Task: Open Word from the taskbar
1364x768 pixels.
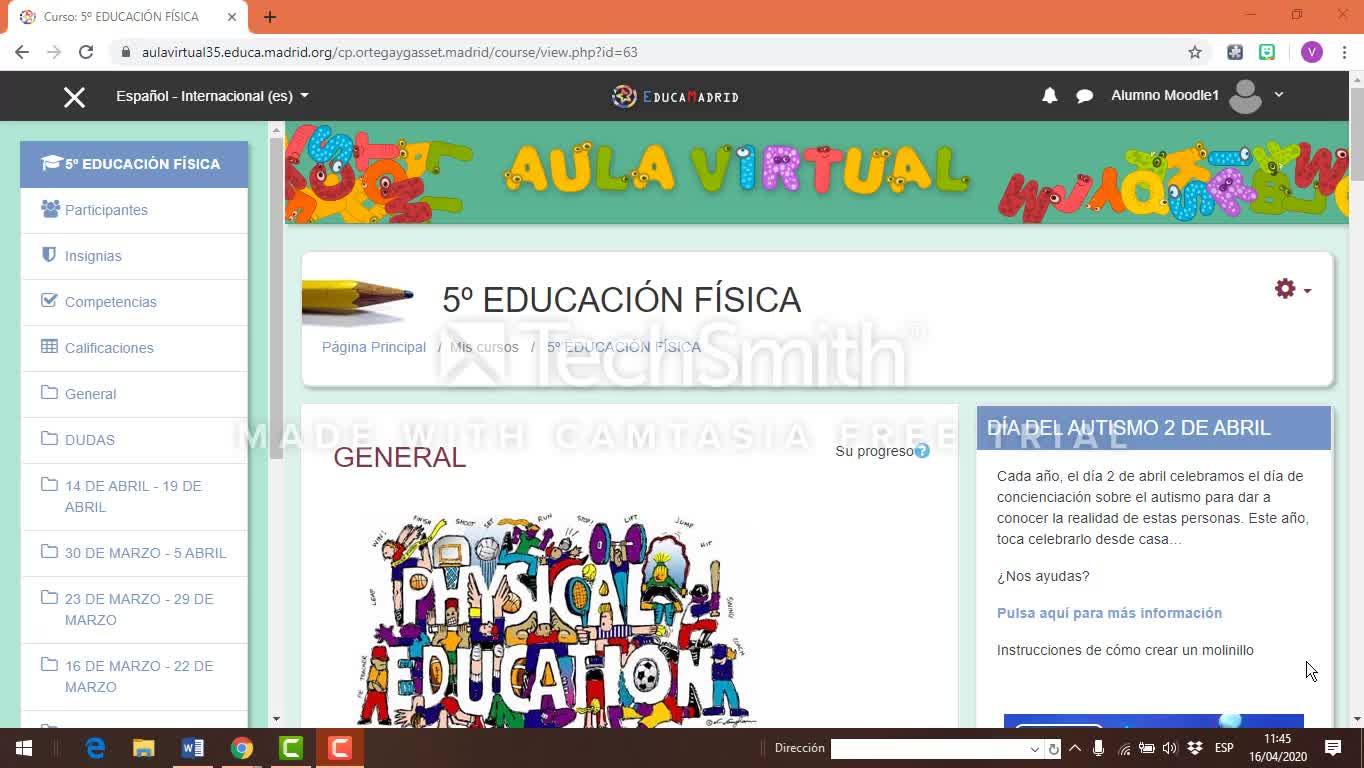Action: point(193,748)
